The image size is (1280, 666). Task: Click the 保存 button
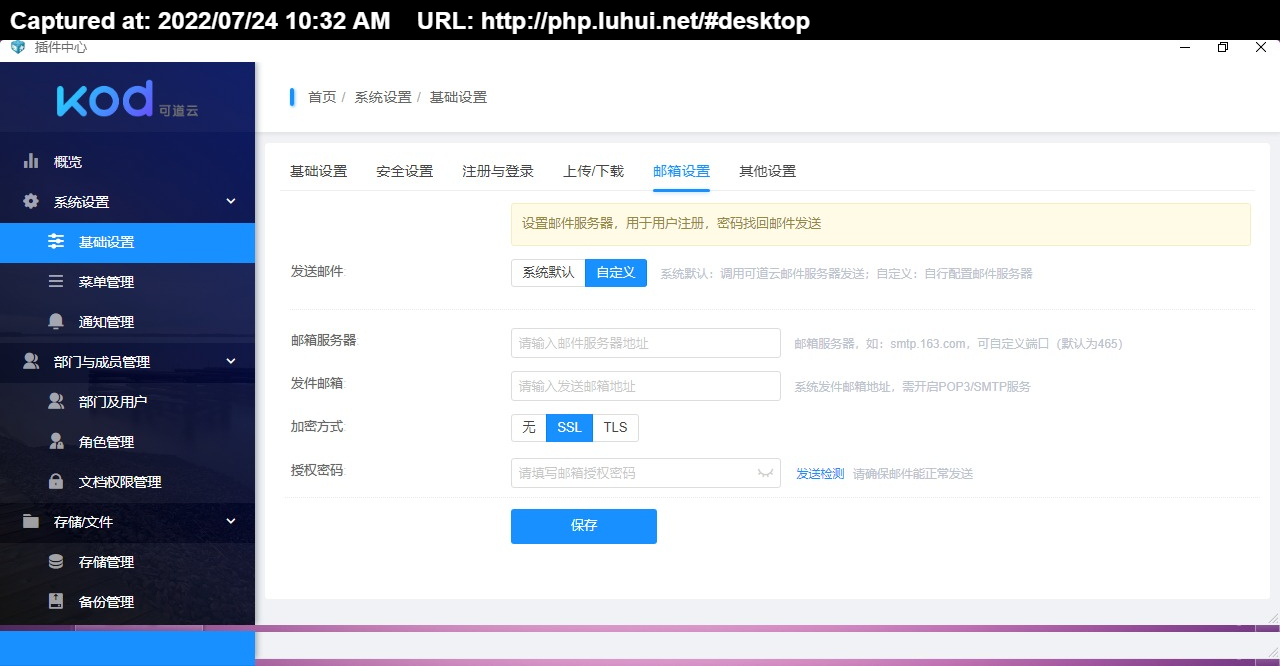[x=584, y=526]
